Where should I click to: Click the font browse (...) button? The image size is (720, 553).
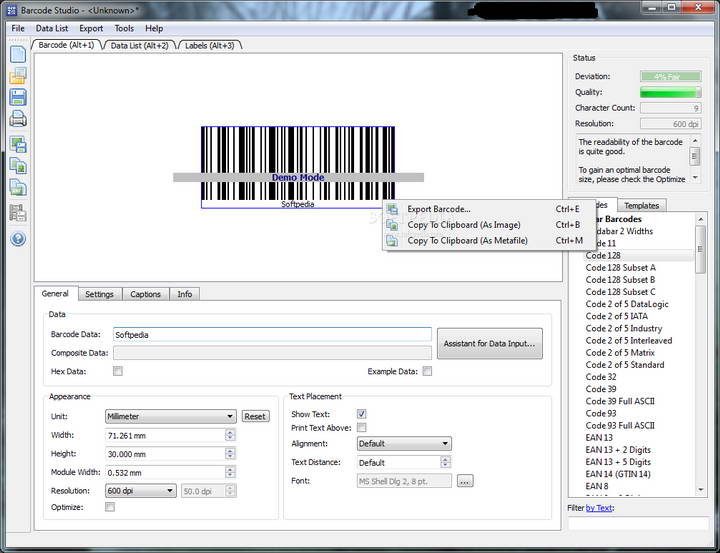coord(465,481)
